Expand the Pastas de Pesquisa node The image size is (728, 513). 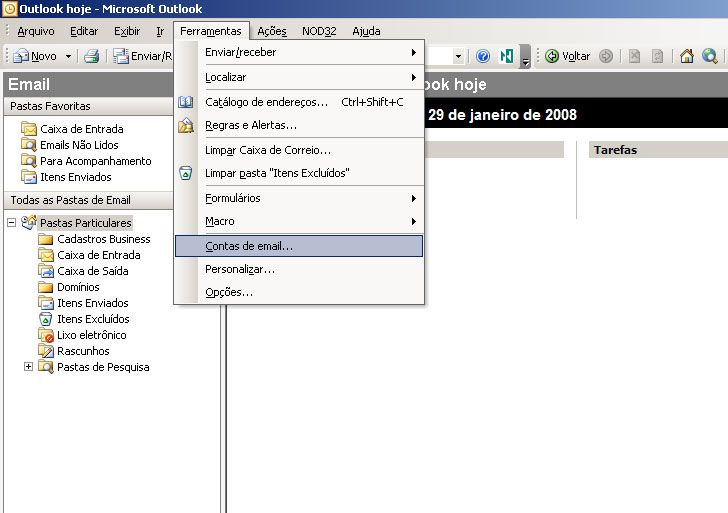(28, 367)
